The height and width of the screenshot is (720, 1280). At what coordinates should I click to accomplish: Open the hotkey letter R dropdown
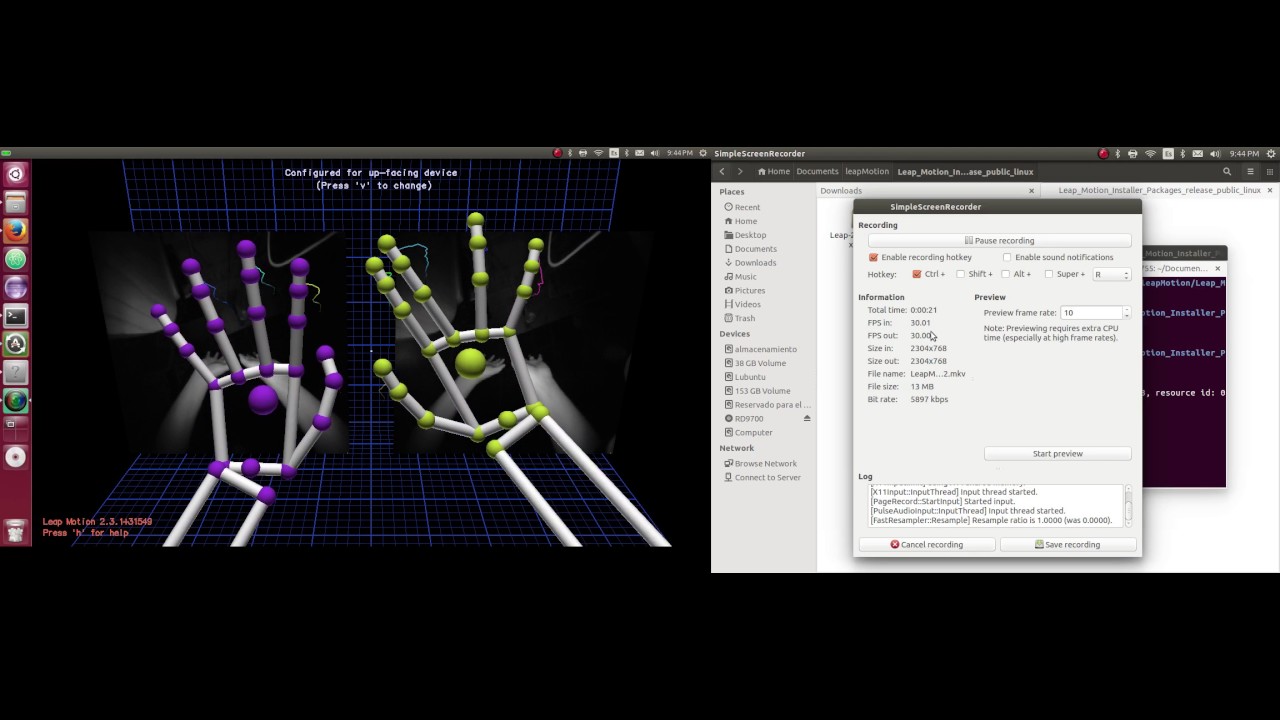pyautogui.click(x=1112, y=274)
